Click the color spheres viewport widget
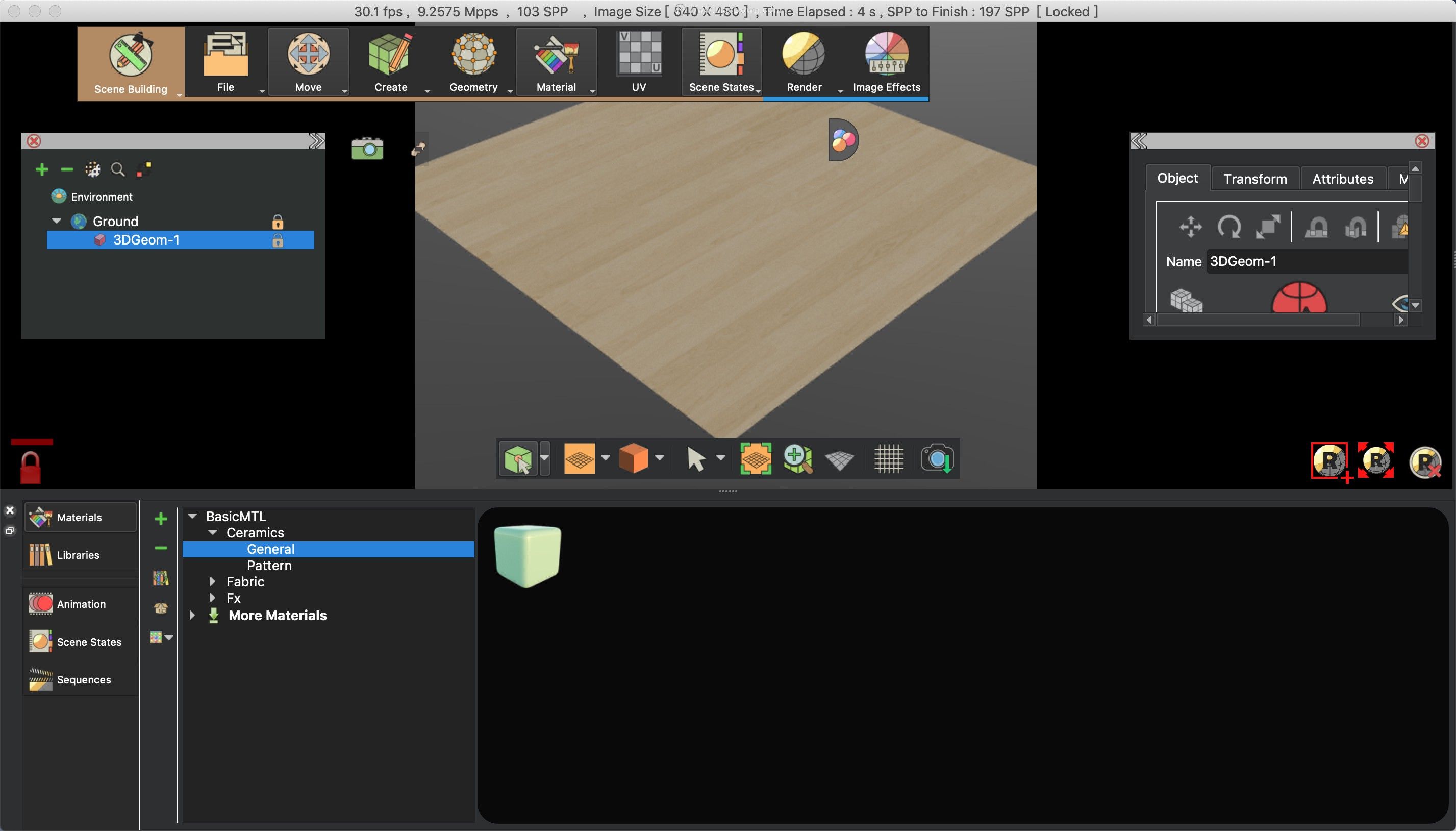Image resolution: width=1456 pixels, height=831 pixels. coord(843,140)
